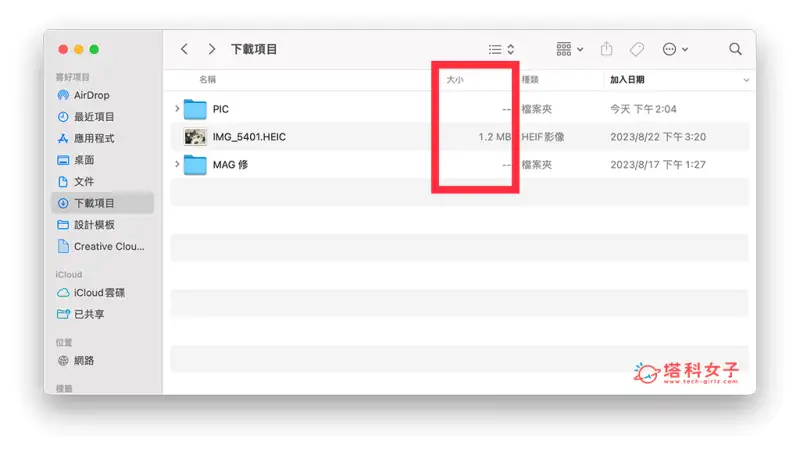The image size is (800, 452).
Task: Go forward with the right chevron
Action: [x=212, y=49]
